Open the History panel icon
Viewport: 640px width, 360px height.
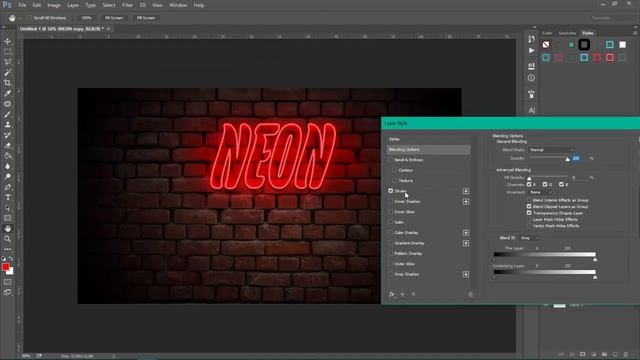pos(531,38)
